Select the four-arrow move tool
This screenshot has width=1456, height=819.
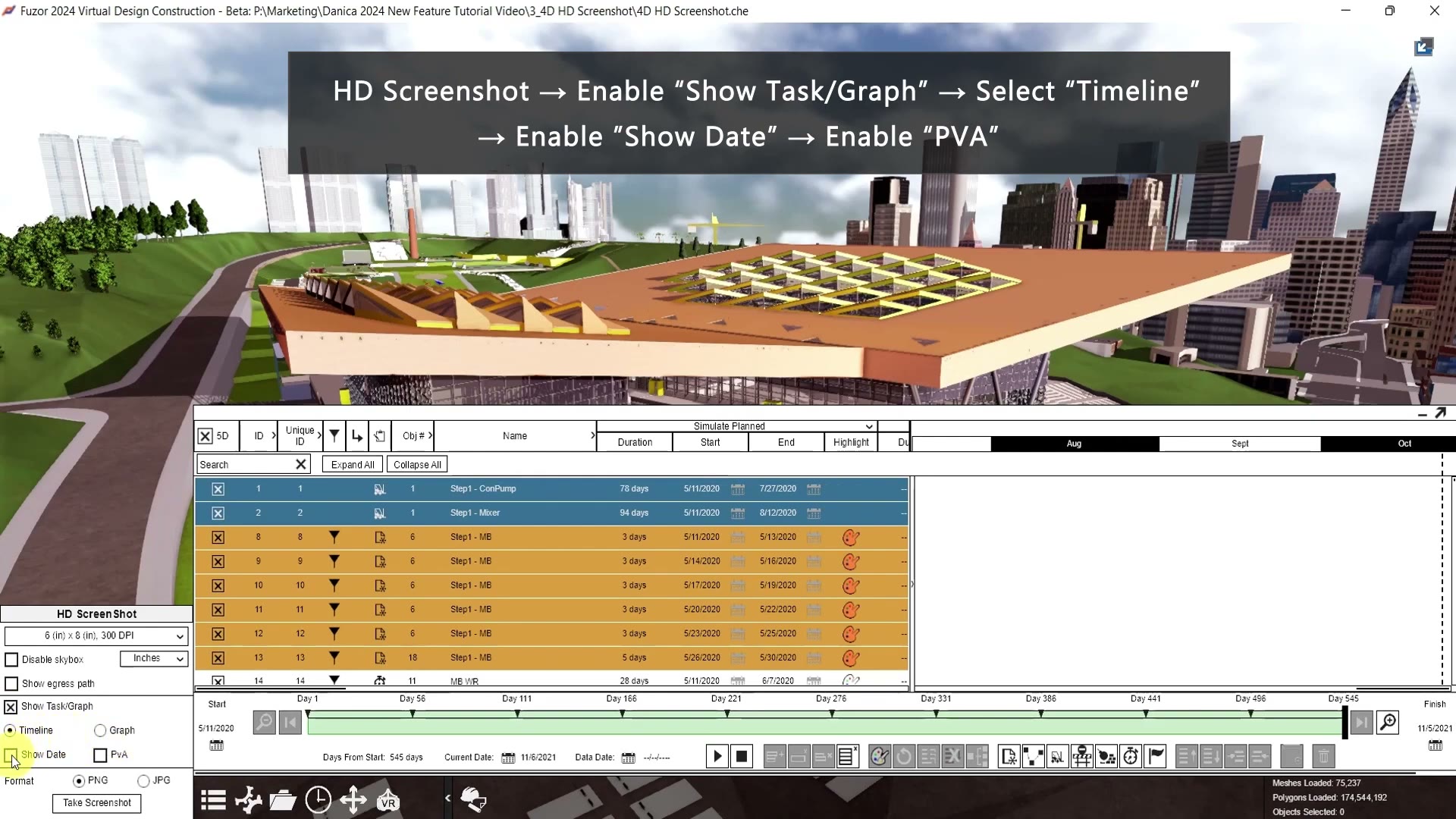point(353,800)
